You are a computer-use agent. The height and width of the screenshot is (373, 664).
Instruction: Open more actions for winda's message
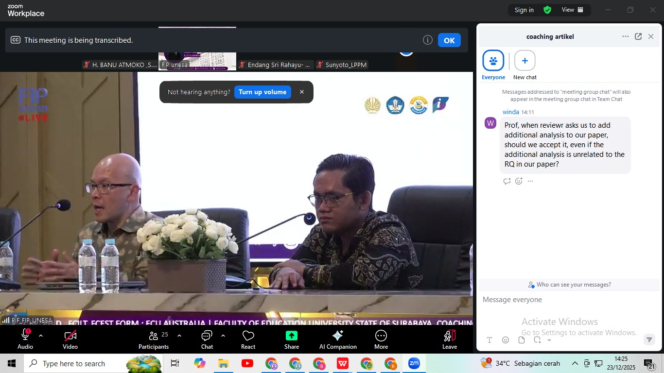tap(530, 181)
